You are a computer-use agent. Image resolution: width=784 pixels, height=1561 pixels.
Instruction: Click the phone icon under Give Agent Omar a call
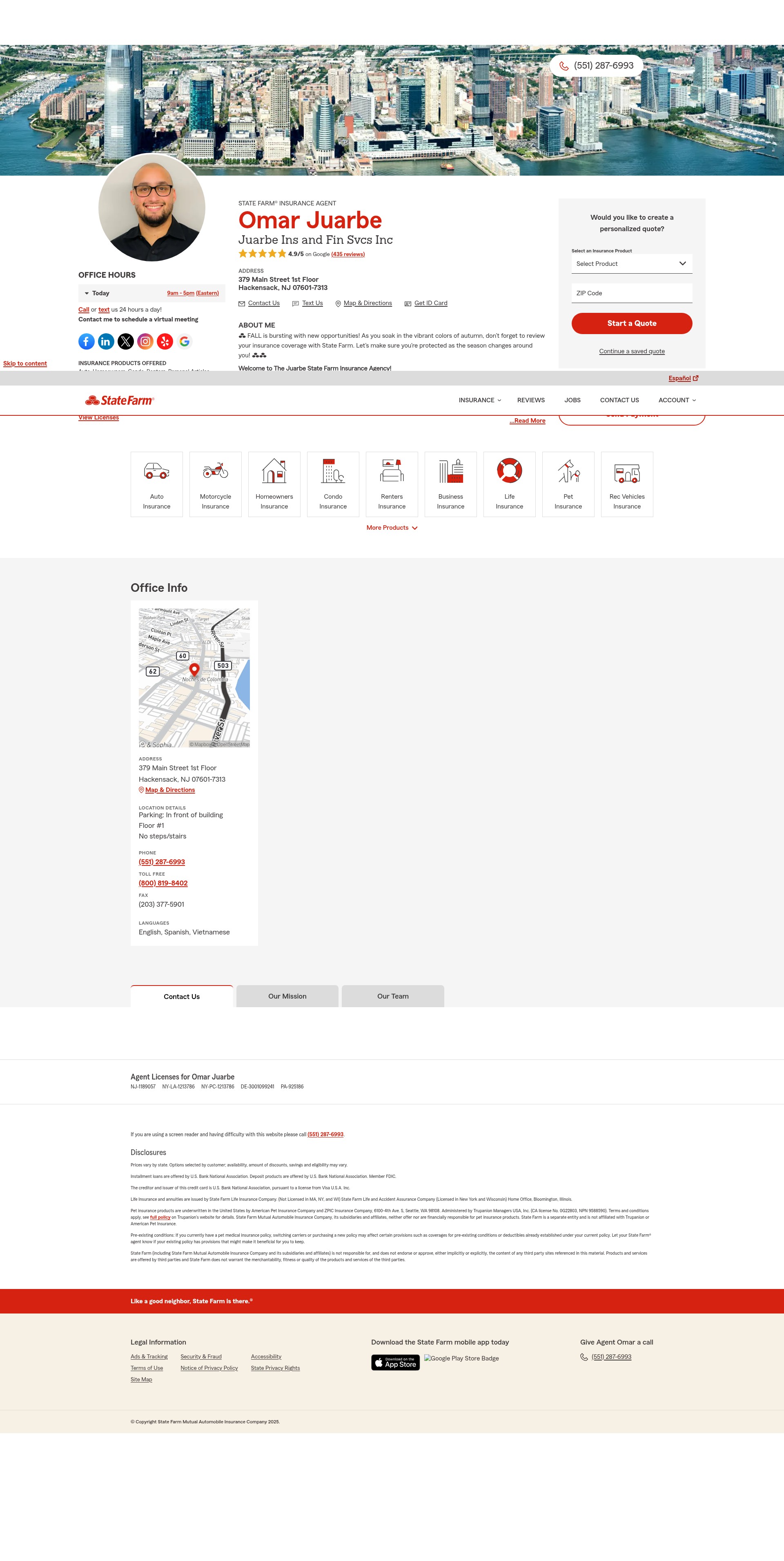[x=584, y=1357]
